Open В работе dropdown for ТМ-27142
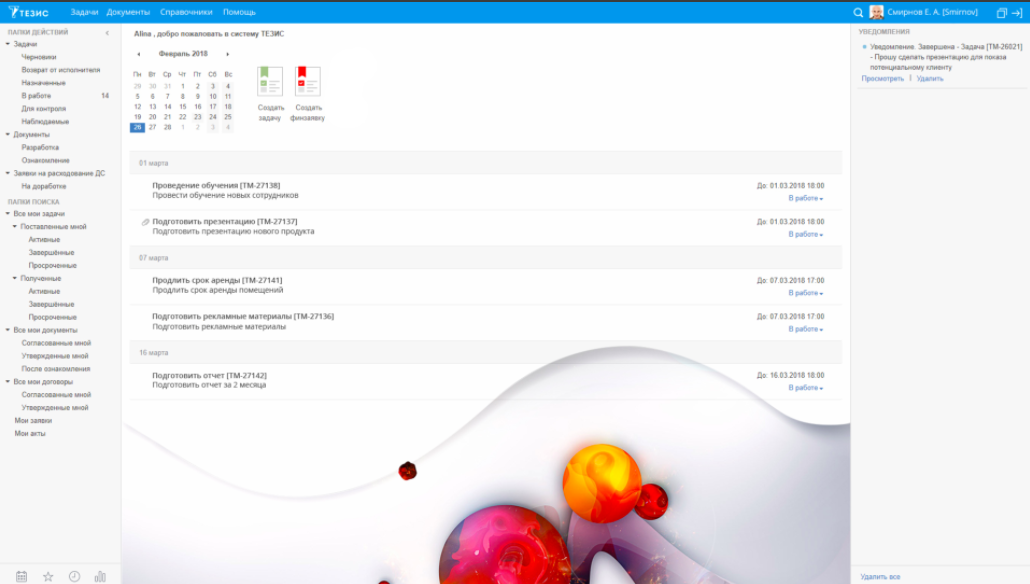 [x=805, y=388]
